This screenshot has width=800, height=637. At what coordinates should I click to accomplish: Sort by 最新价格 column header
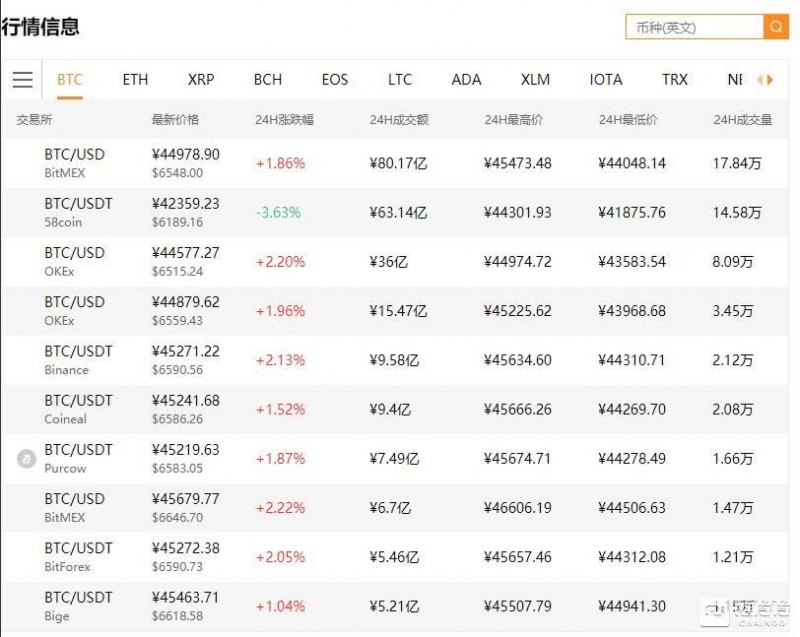(175, 120)
